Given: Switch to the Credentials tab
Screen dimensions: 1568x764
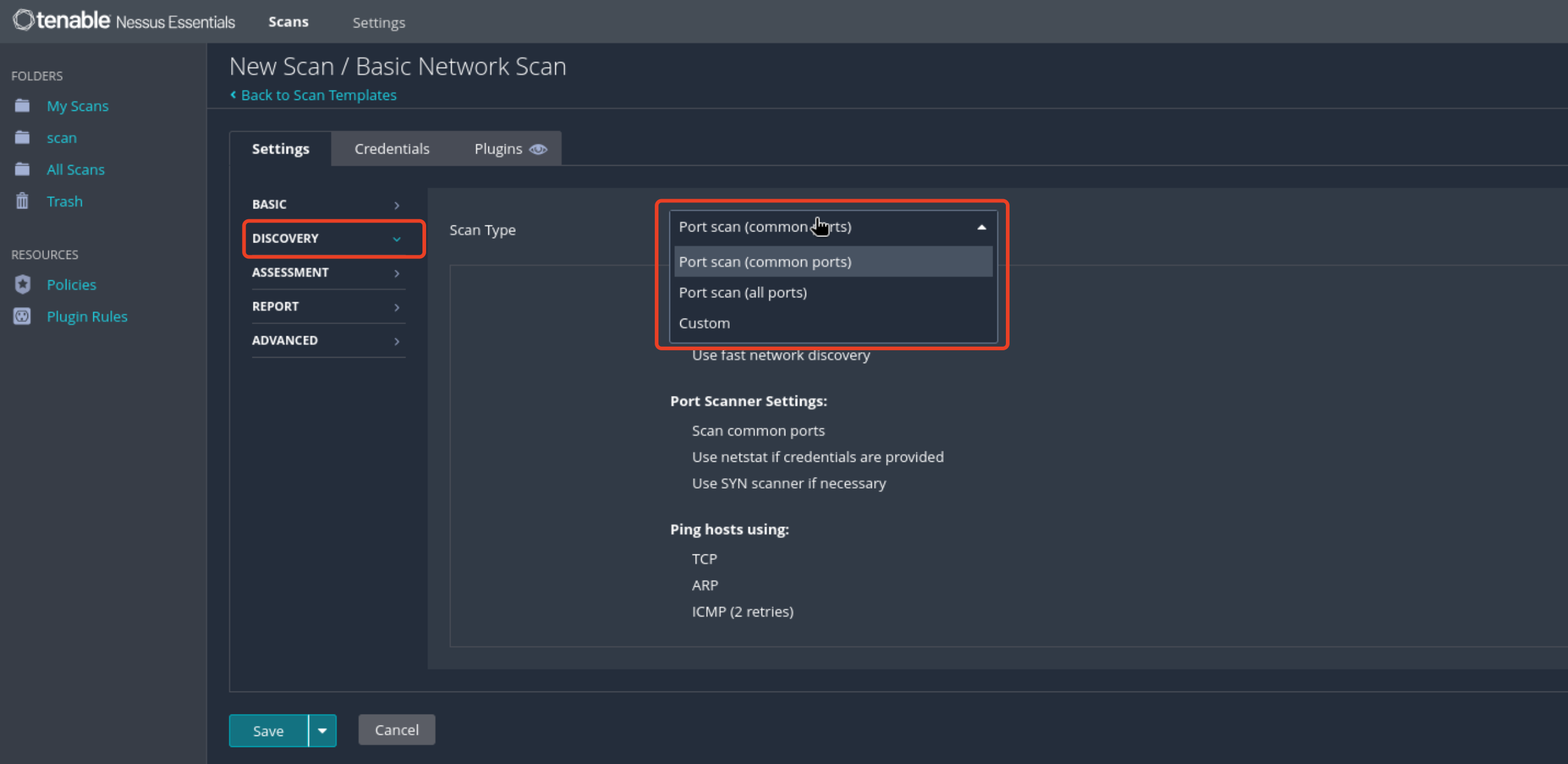Looking at the screenshot, I should tap(391, 149).
